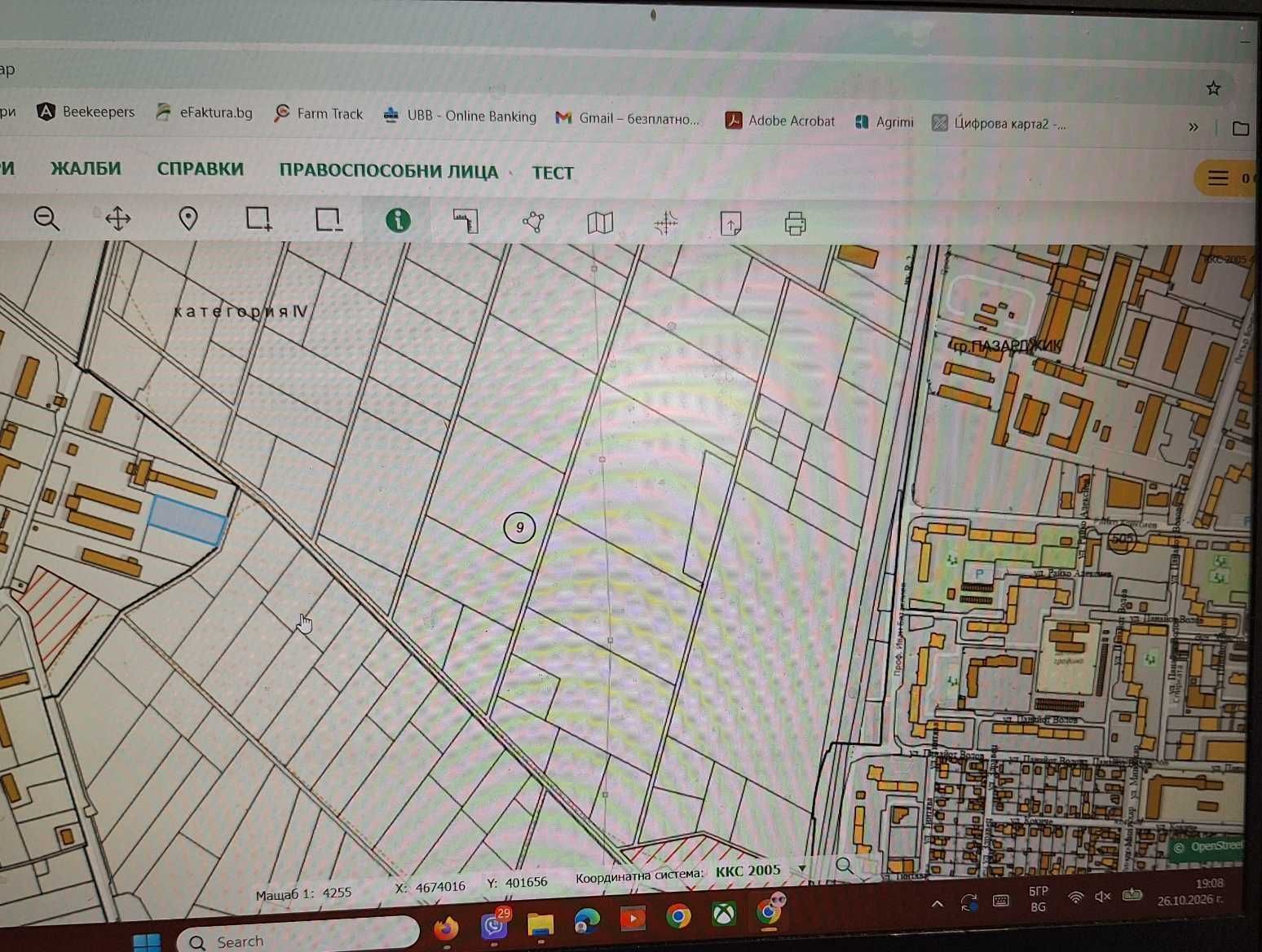Screen dimensions: 1262x952
Task: Select the location pin tool
Action: pyautogui.click(x=188, y=218)
